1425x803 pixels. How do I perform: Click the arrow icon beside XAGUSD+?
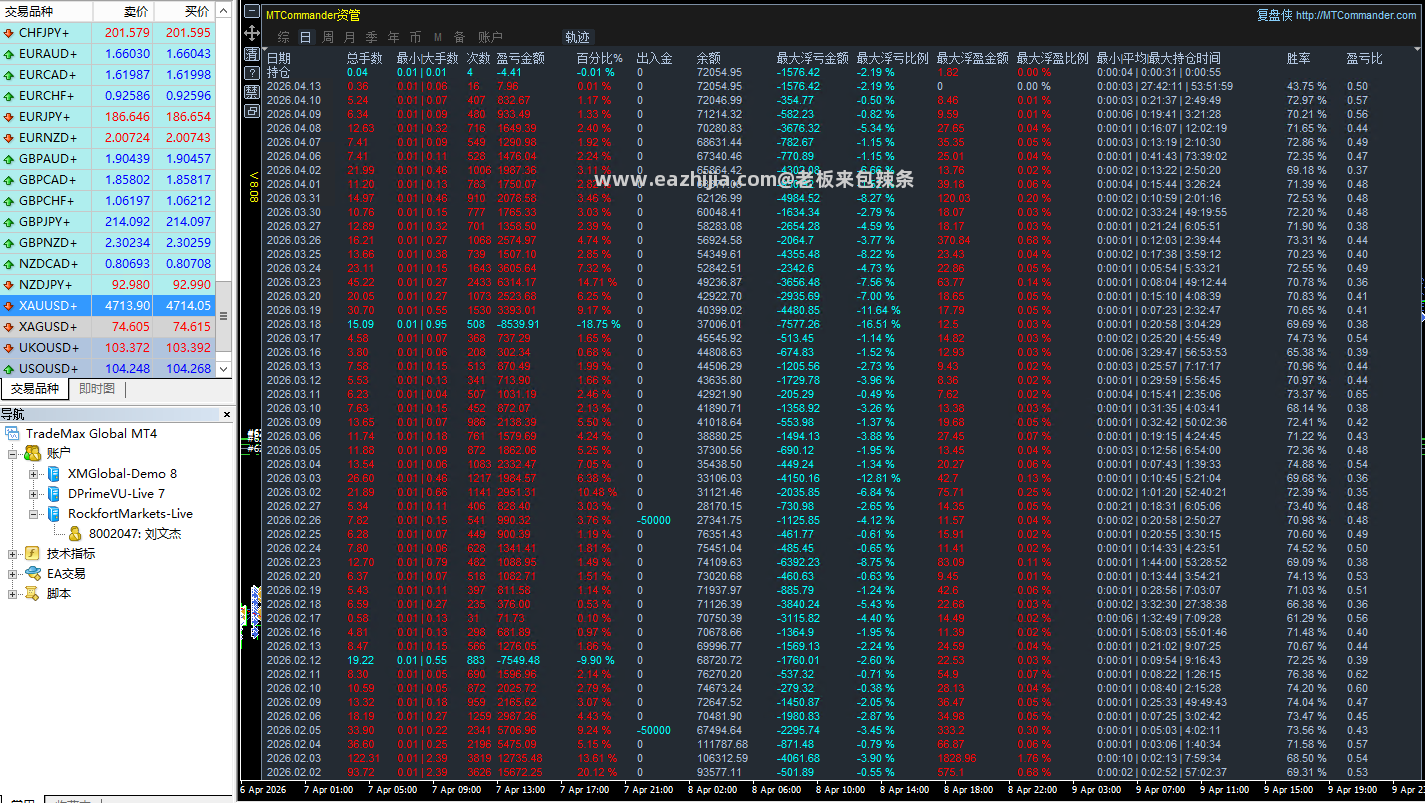[x=9, y=327]
